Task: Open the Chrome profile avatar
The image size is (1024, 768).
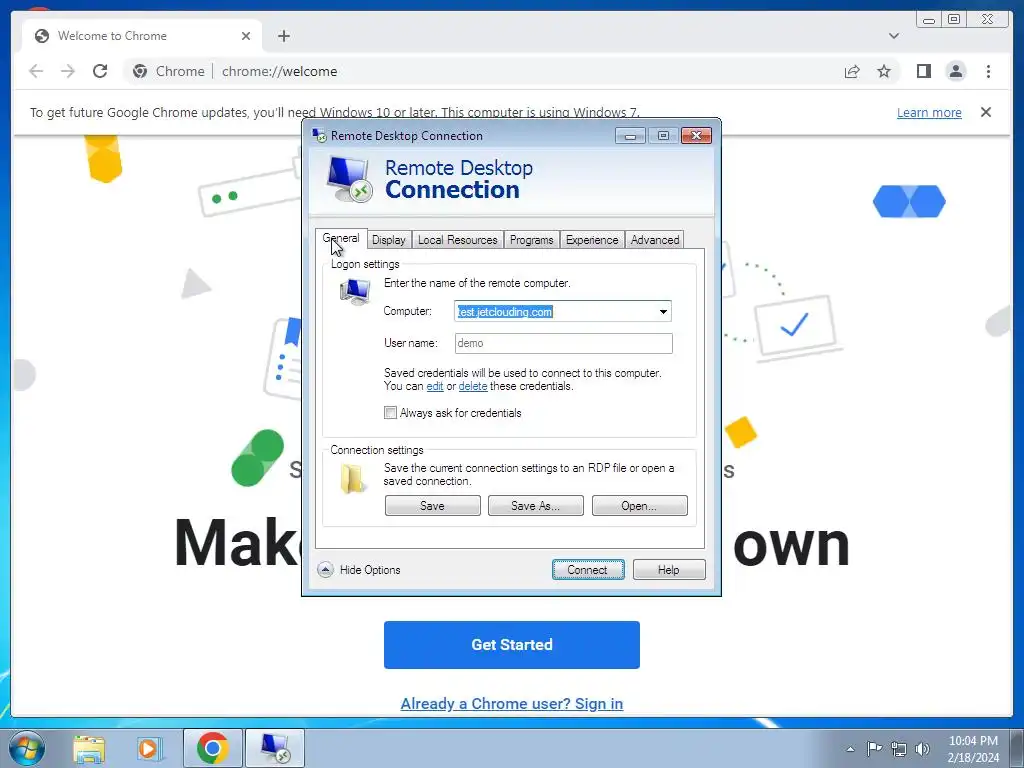Action: click(955, 71)
